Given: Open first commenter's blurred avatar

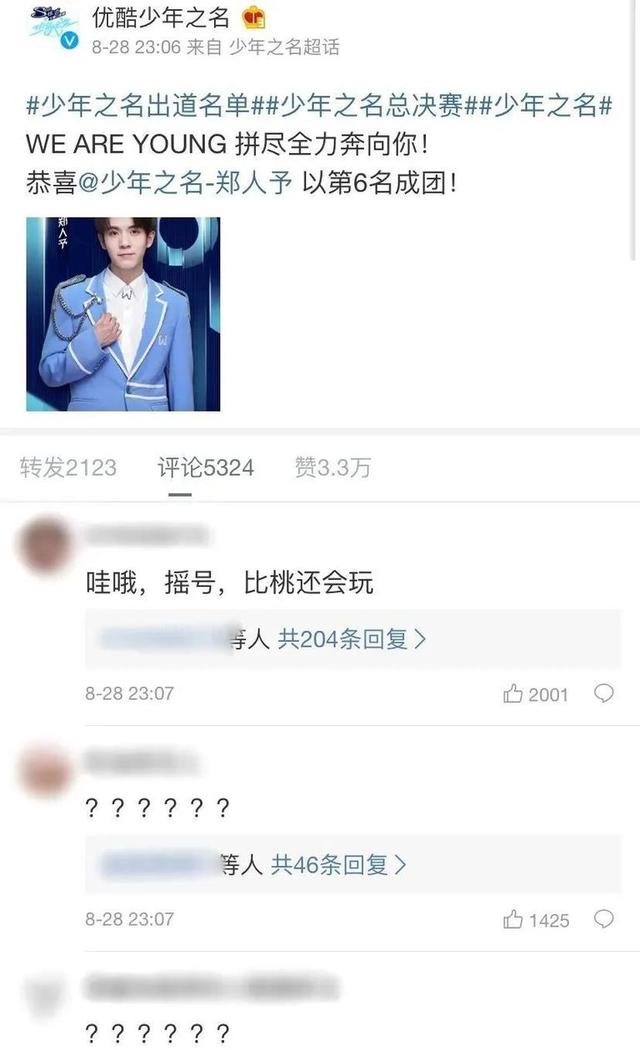Looking at the screenshot, I should (46, 546).
